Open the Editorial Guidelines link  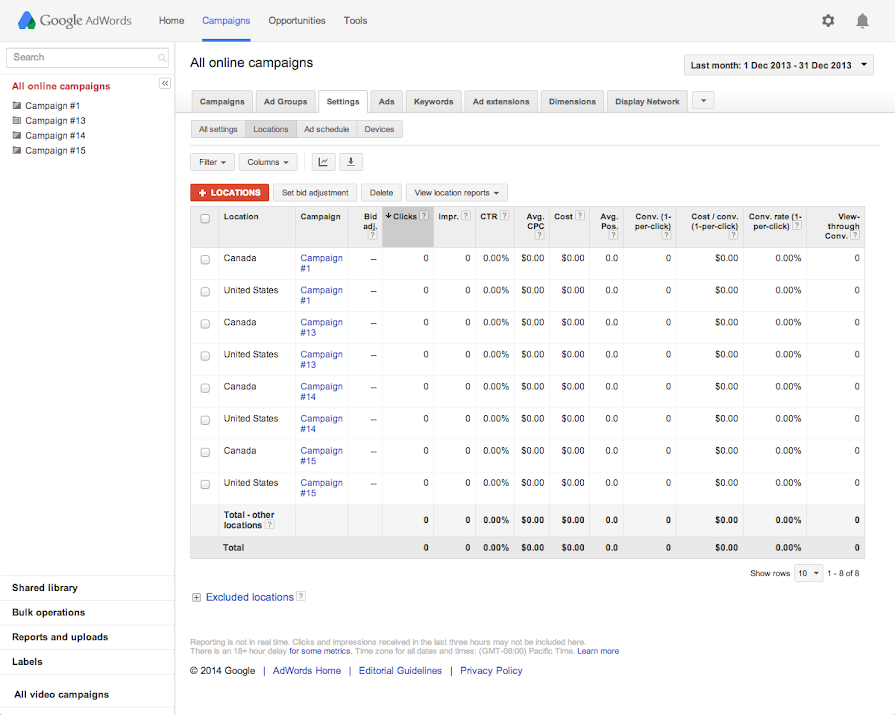point(400,671)
